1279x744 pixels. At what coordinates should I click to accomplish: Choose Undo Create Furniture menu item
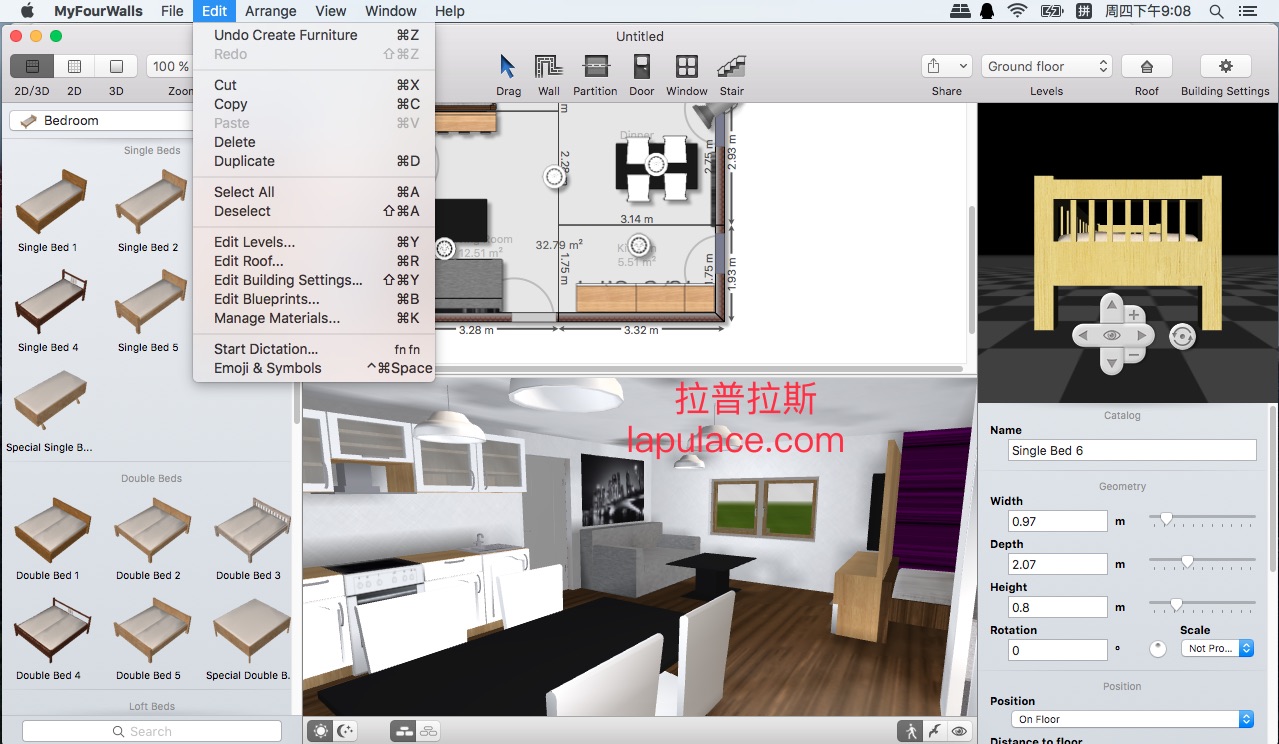[314, 35]
